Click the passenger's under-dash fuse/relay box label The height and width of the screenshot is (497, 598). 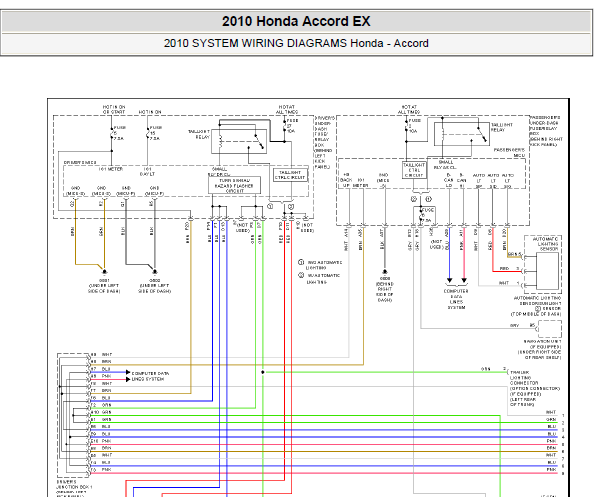546,131
